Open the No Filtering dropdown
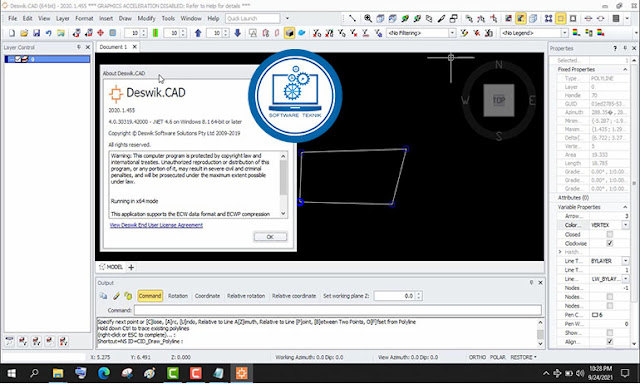The width and height of the screenshot is (640, 384). pyautogui.click(x=452, y=33)
